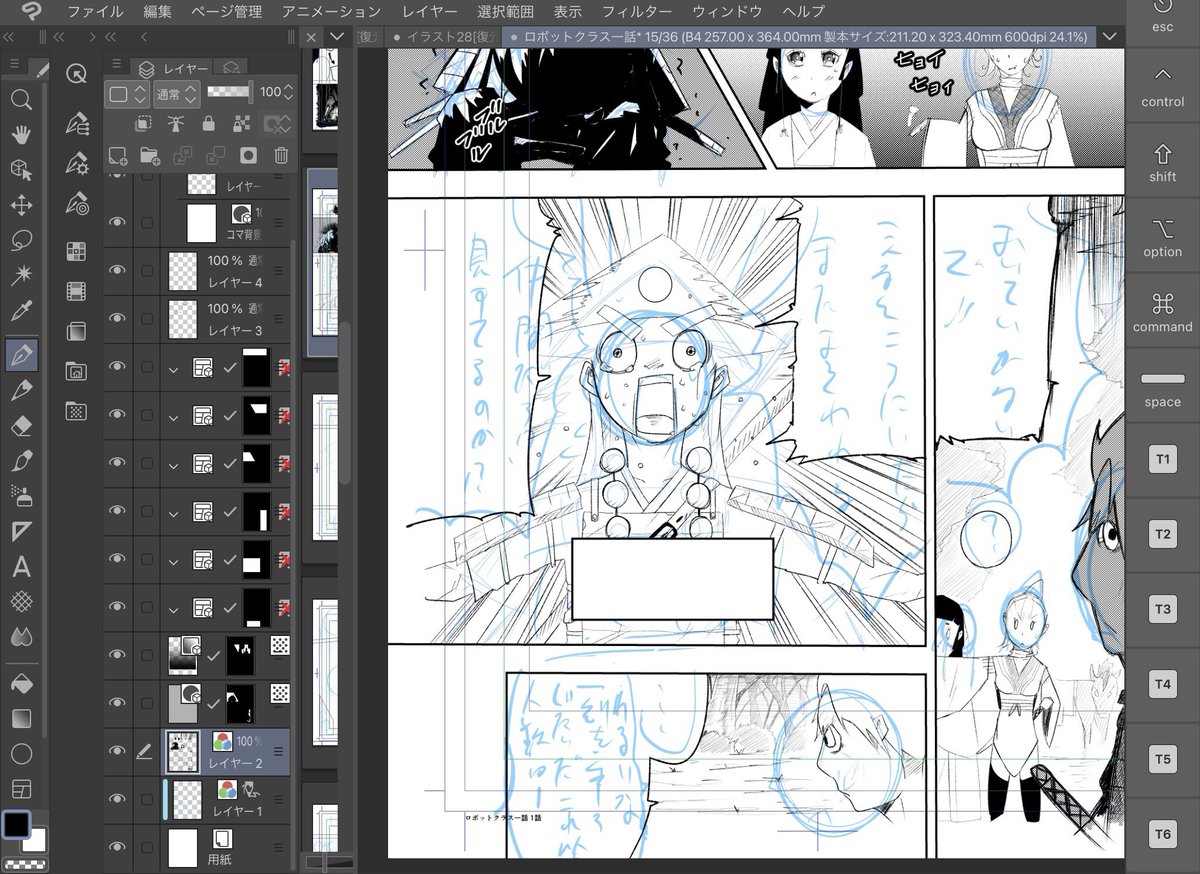Select the Hand move-view tool
1200x874 pixels.
[x=21, y=134]
